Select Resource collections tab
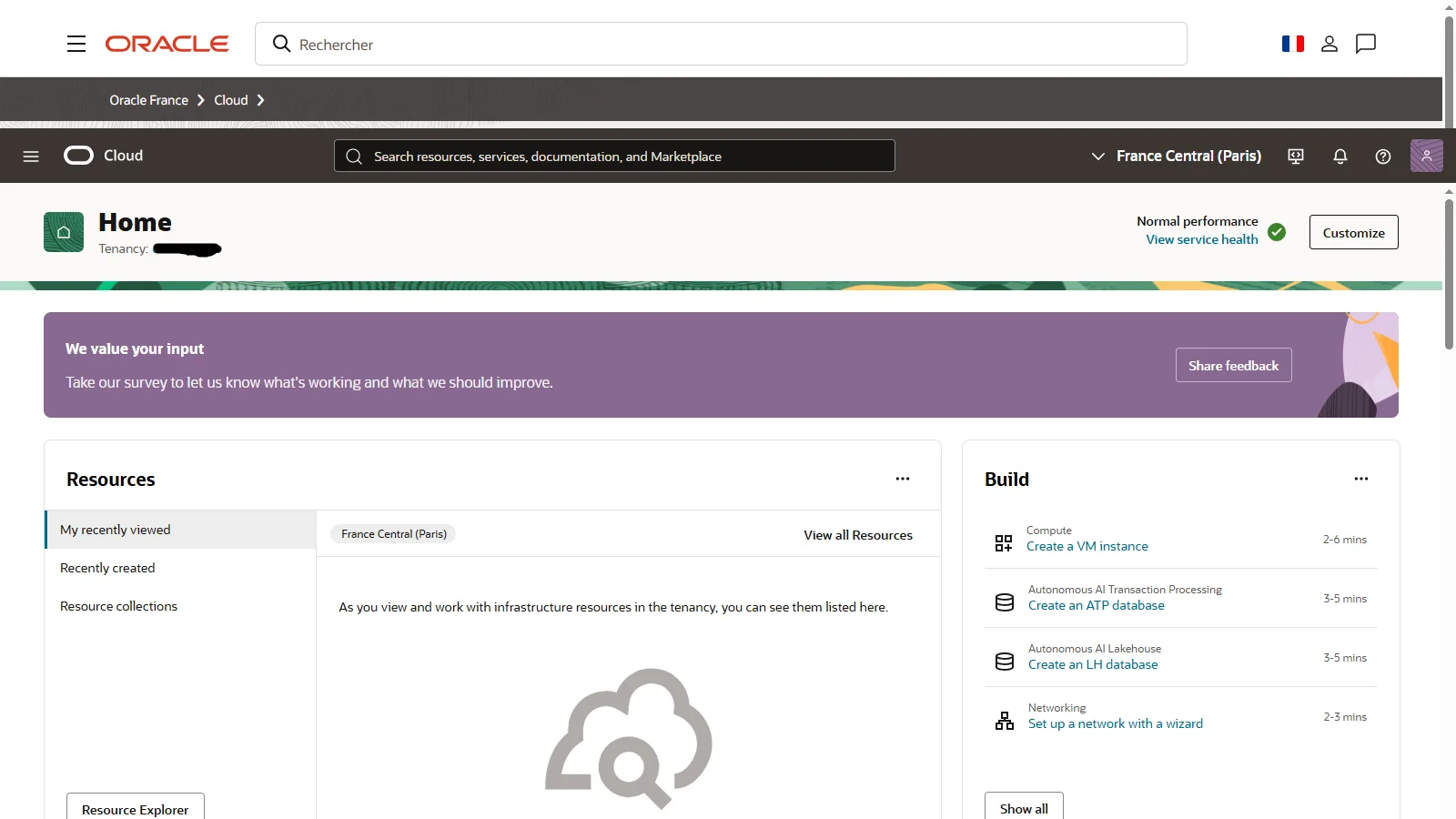This screenshot has width=1456, height=819. click(x=180, y=606)
